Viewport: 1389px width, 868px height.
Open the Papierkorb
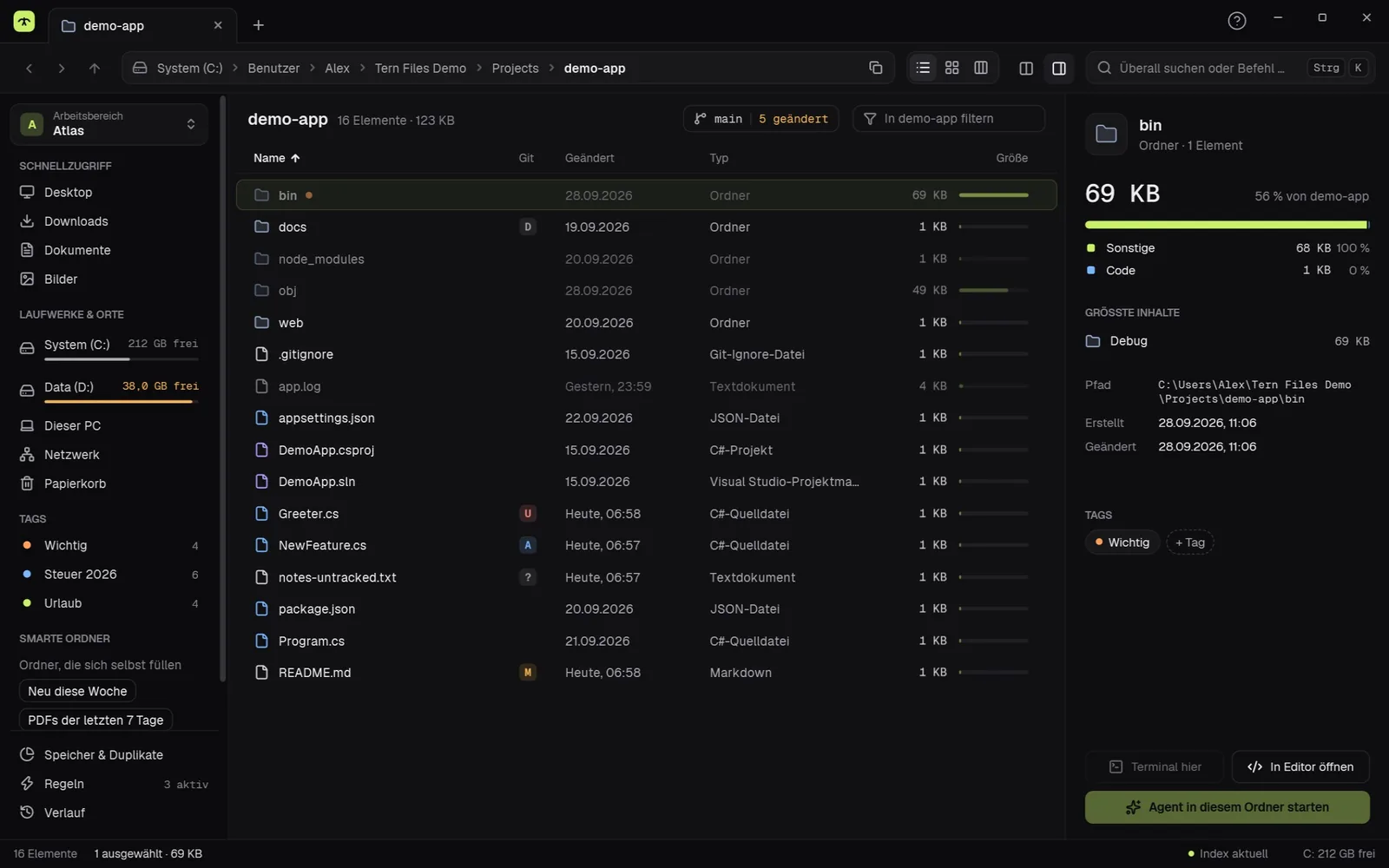click(x=109, y=483)
